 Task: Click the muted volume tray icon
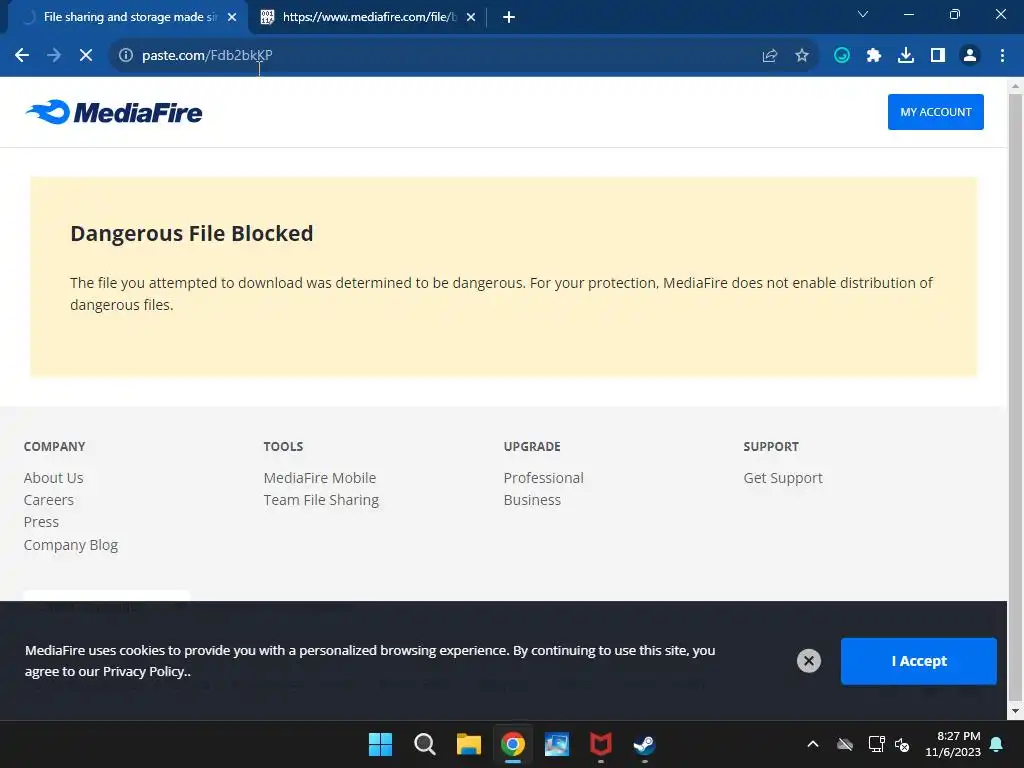pos(902,744)
